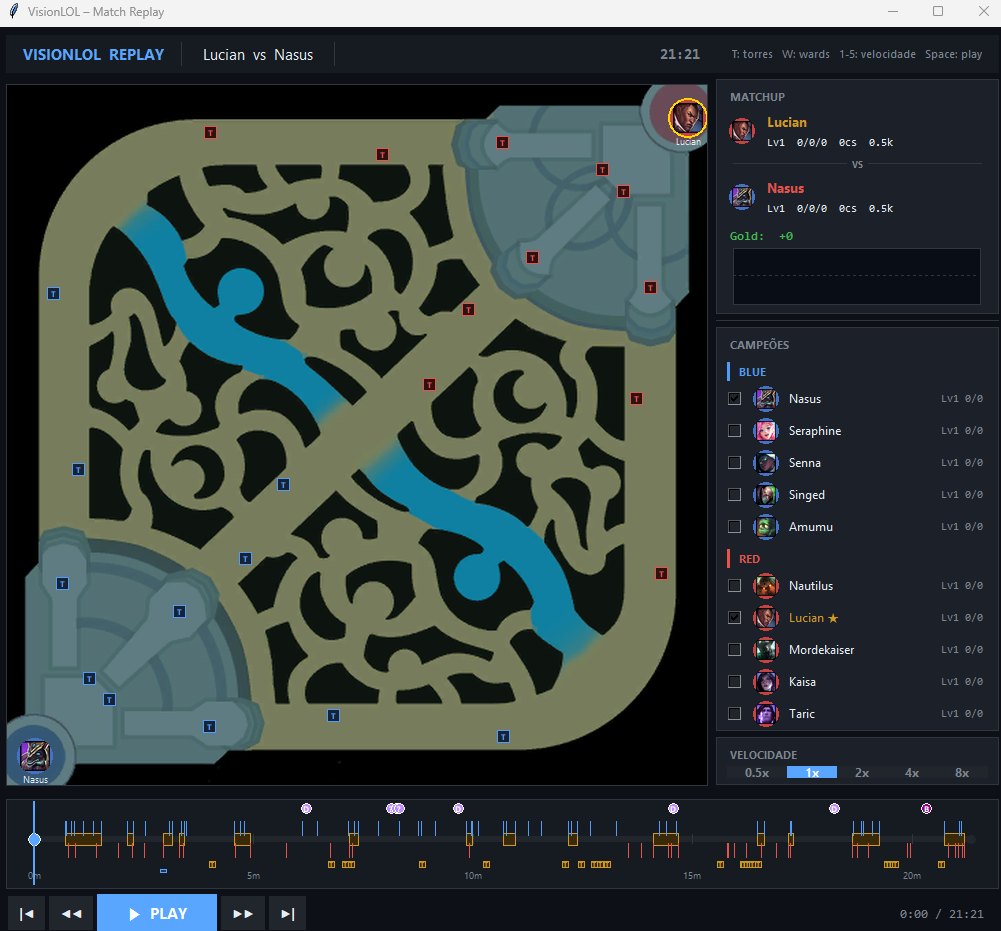Click Kaisa's portrait icon
Image resolution: width=1001 pixels, height=931 pixels.
[765, 681]
